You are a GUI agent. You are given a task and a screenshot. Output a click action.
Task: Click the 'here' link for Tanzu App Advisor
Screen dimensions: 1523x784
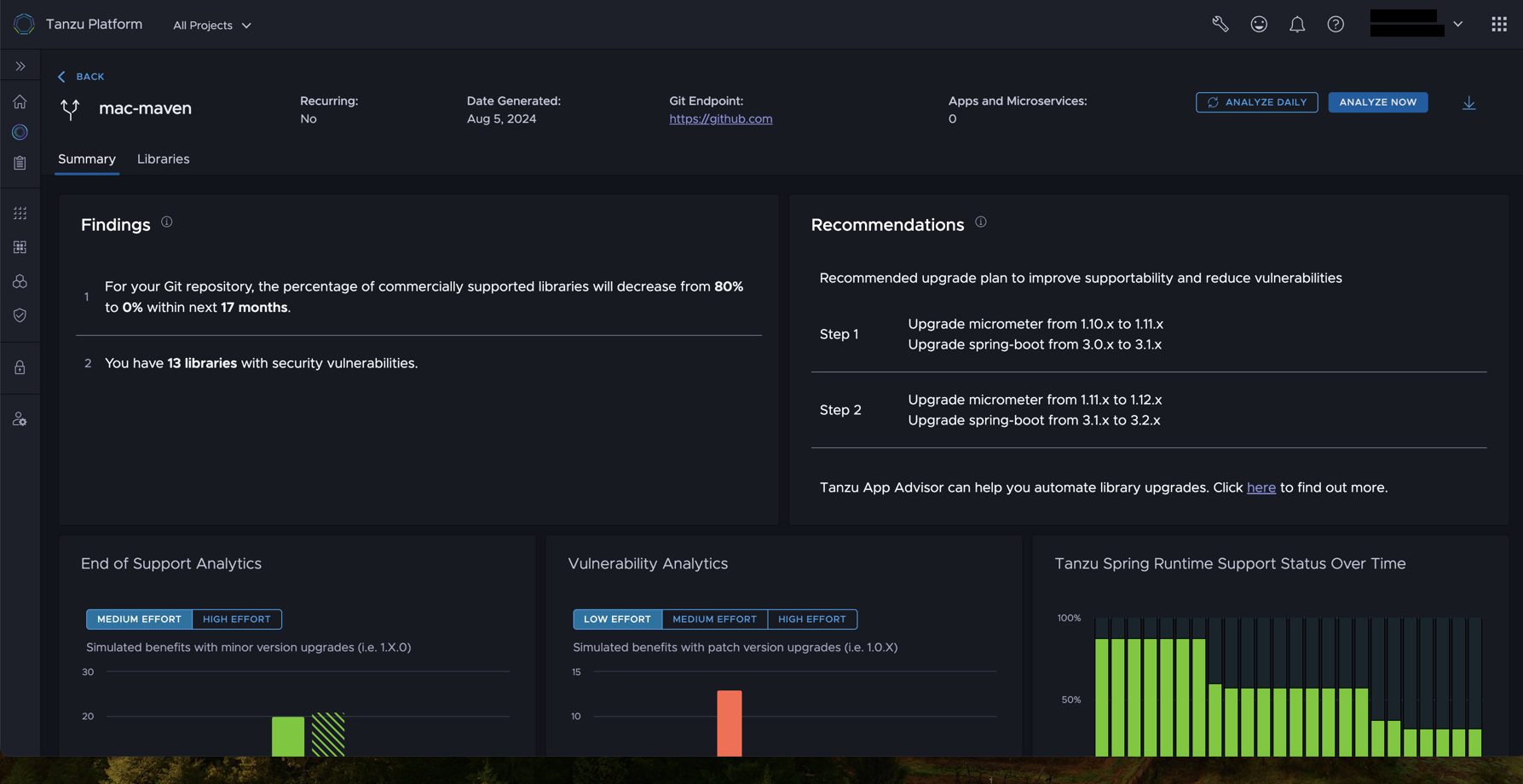coord(1261,487)
